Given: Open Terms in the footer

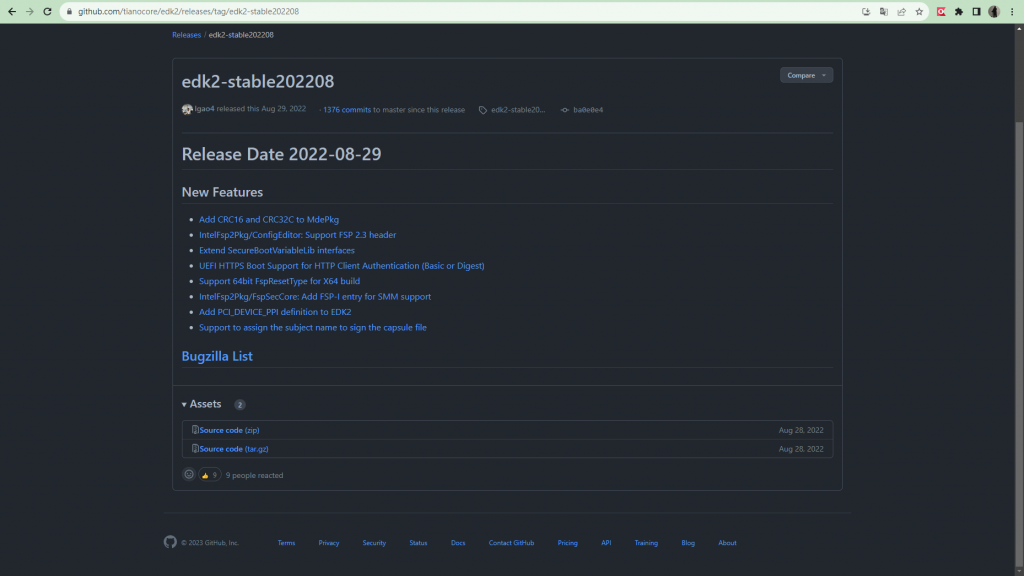Looking at the screenshot, I should [x=286, y=543].
